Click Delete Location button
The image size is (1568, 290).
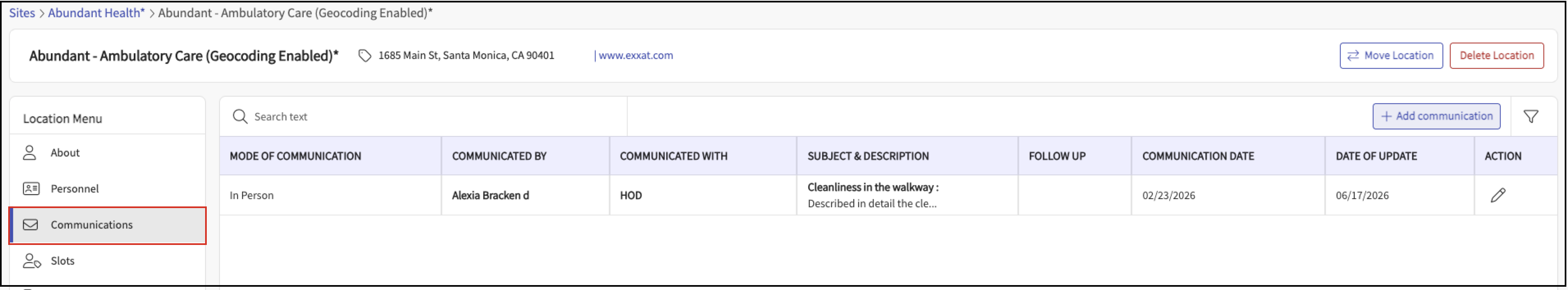pos(1496,55)
